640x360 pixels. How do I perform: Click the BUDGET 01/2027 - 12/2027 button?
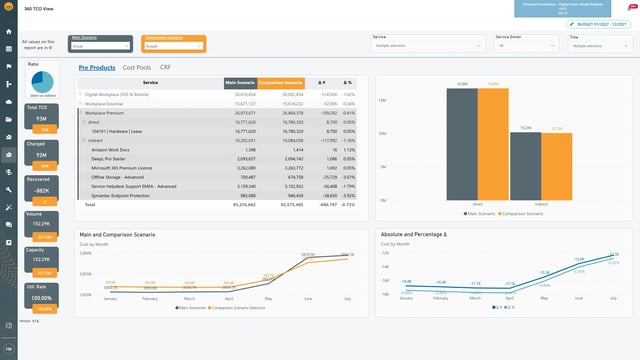click(x=598, y=24)
